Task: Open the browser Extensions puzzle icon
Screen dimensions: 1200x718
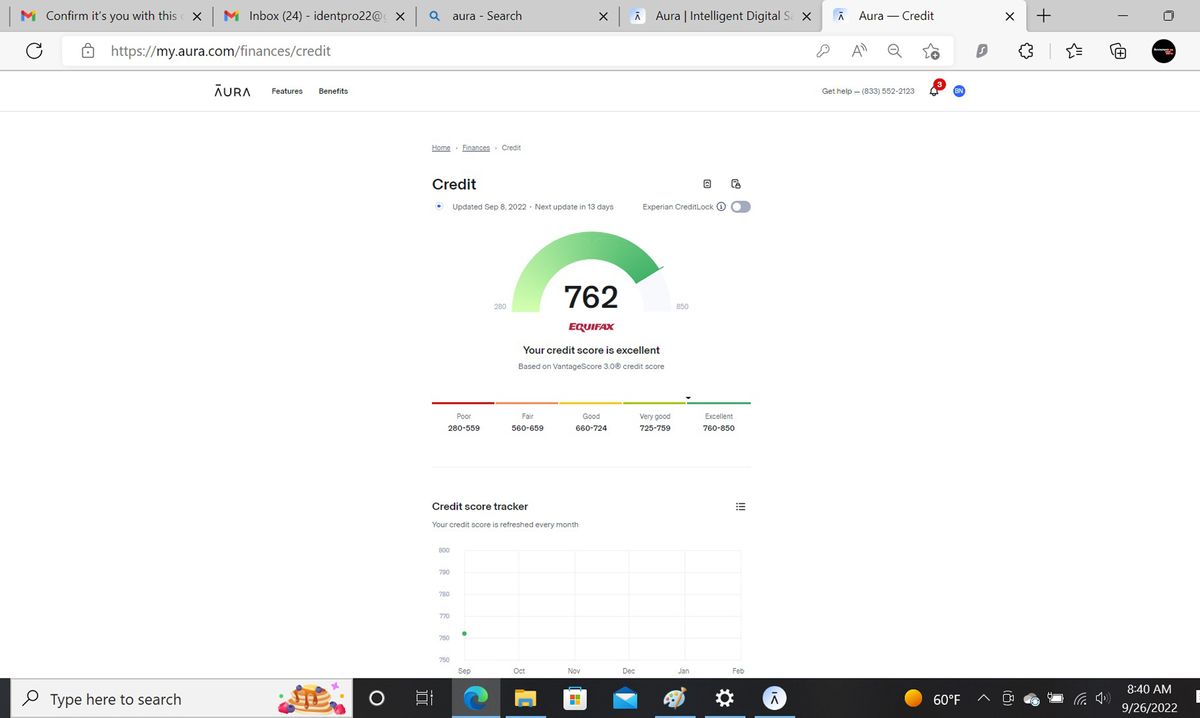Action: (x=1026, y=51)
